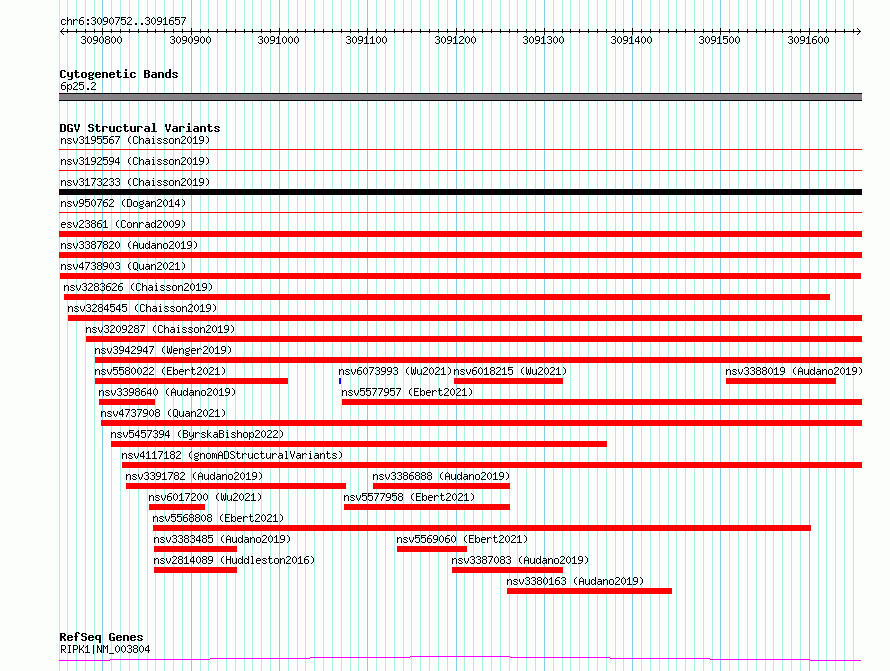Screen dimensions: 890x671
Task: Click the 3091600 ruler position label
Action: click(808, 40)
